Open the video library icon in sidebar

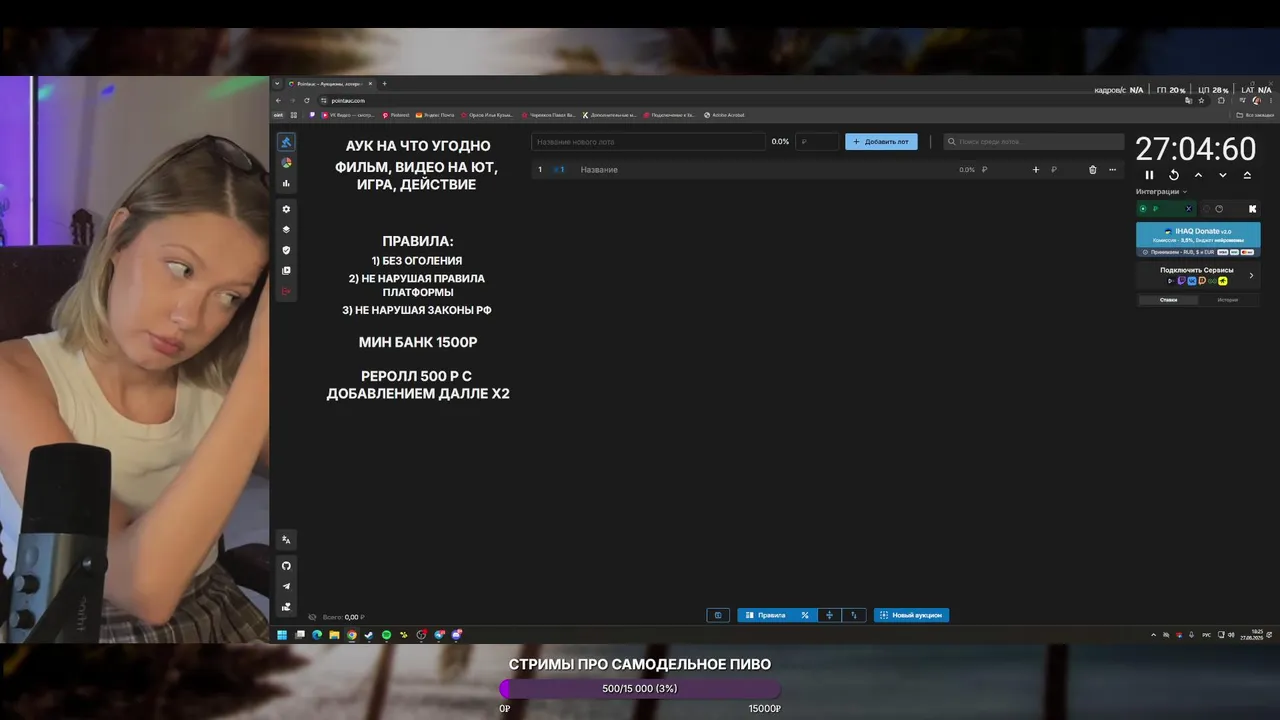click(x=286, y=271)
